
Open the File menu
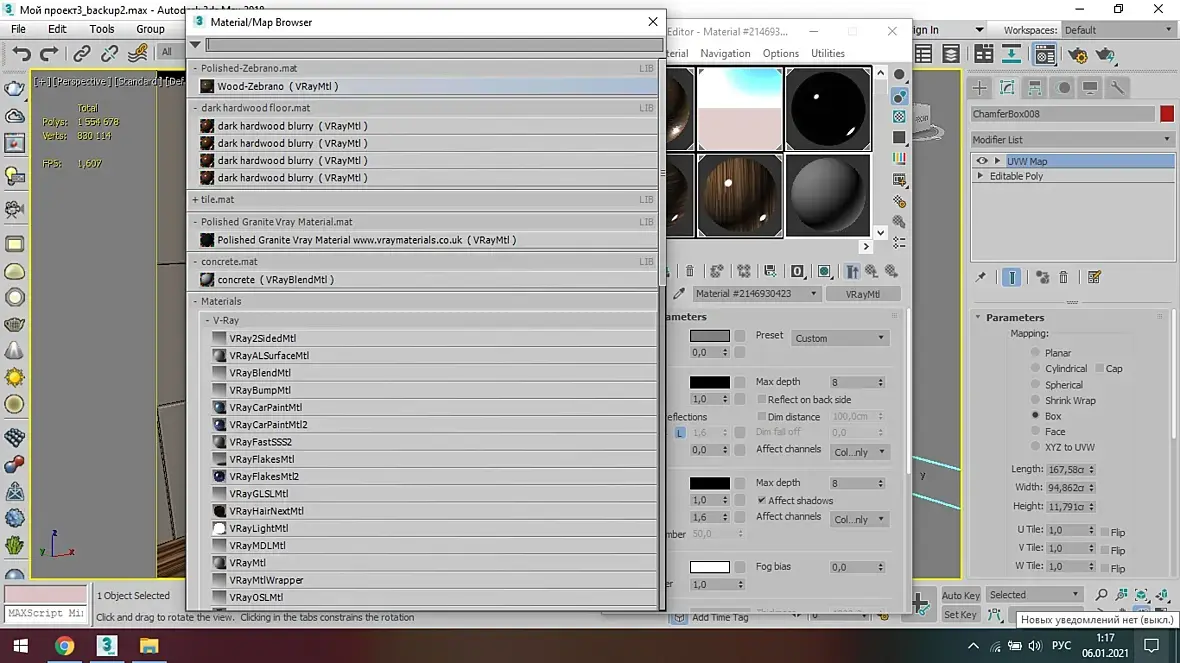click(x=18, y=29)
